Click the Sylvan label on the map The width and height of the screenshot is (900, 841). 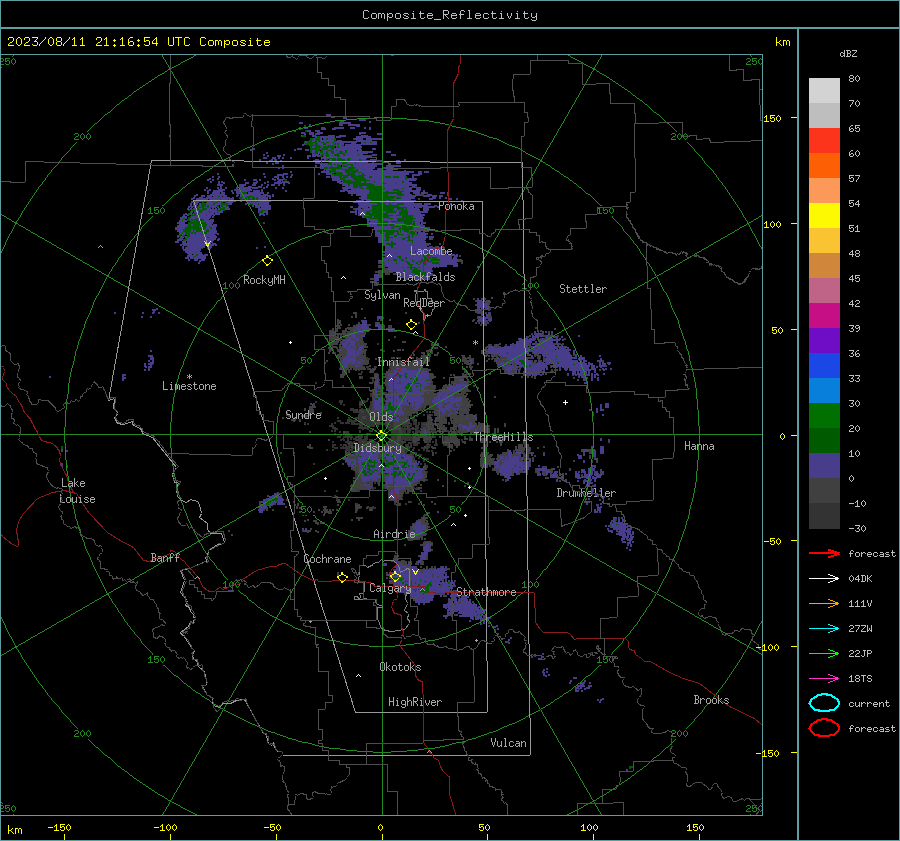coord(382,295)
